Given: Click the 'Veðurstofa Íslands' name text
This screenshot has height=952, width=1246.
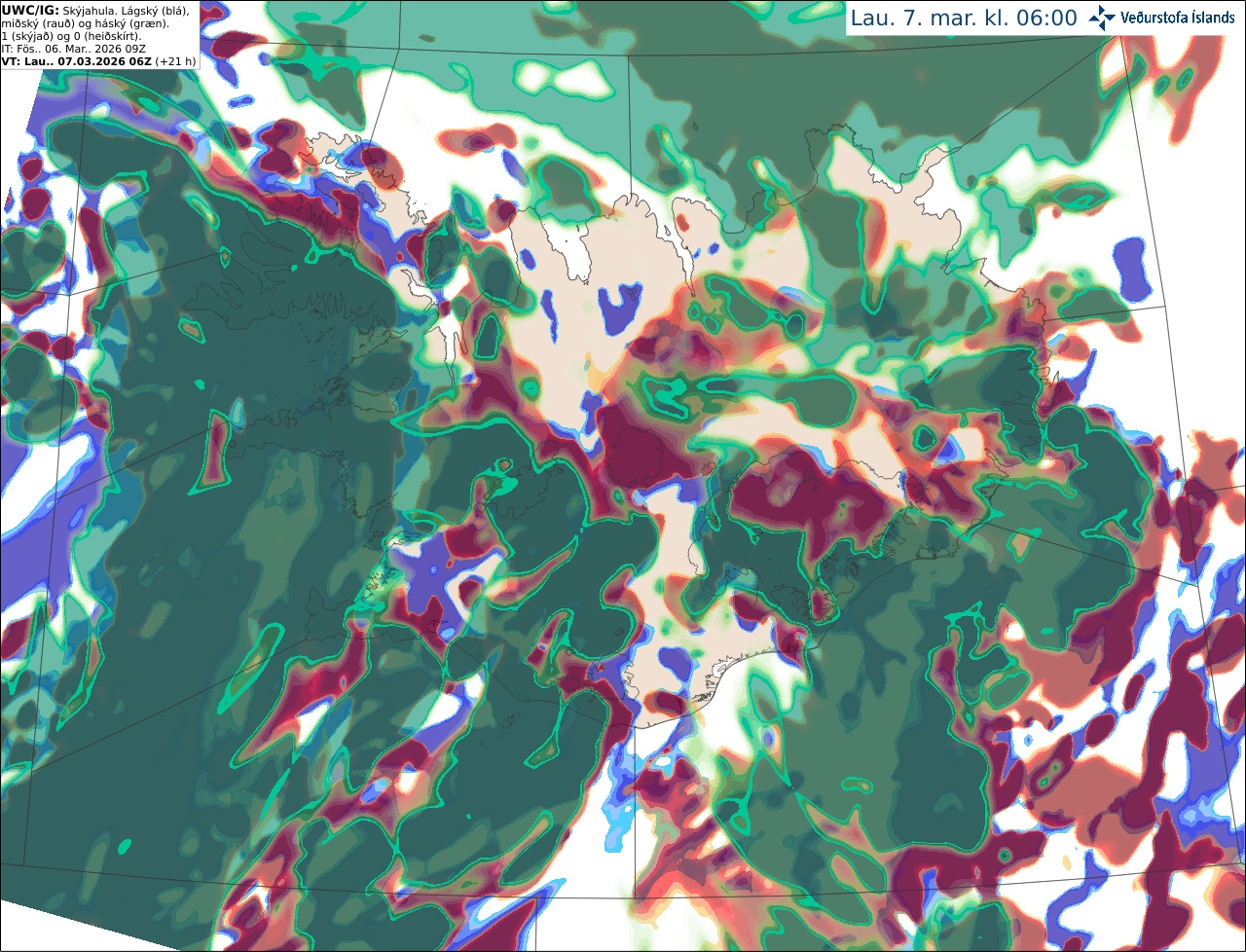Looking at the screenshot, I should tap(1178, 18).
